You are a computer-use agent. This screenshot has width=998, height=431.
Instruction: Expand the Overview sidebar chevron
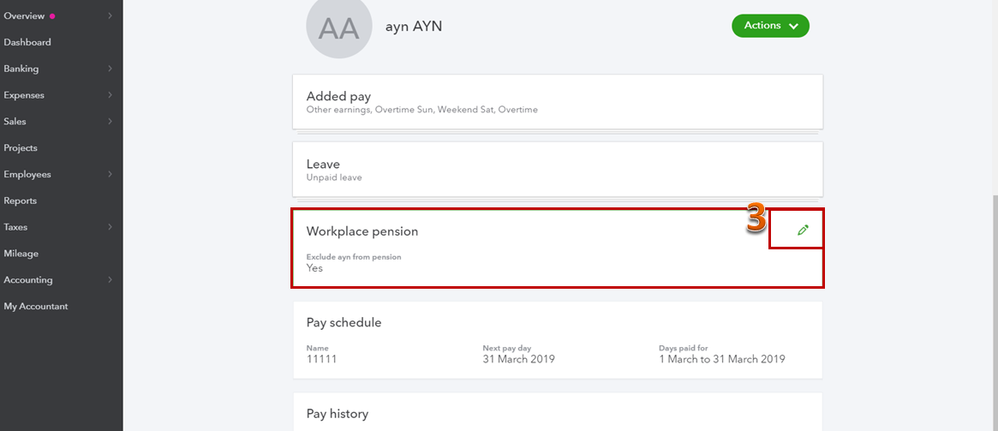point(110,15)
